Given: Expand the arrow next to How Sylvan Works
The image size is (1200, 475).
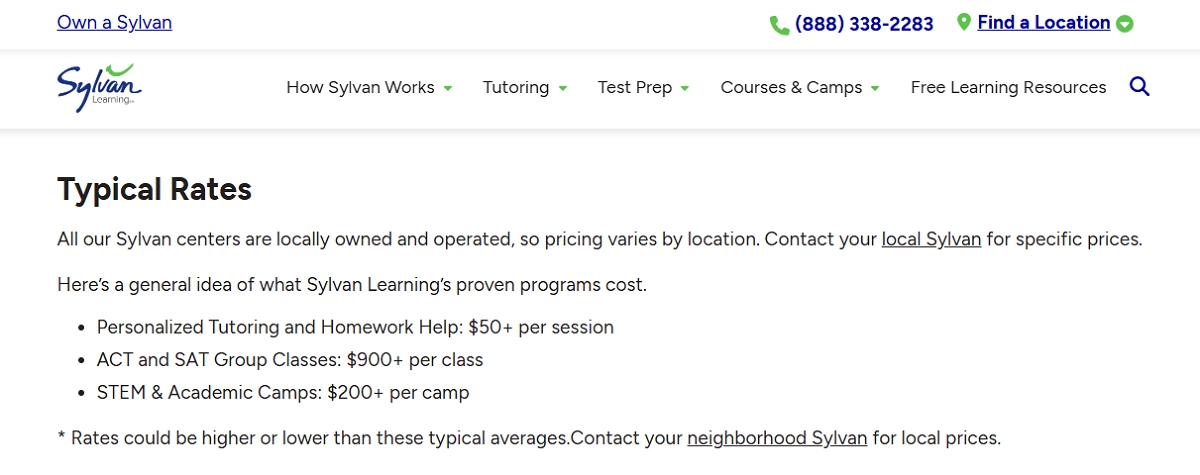Looking at the screenshot, I should 448,88.
